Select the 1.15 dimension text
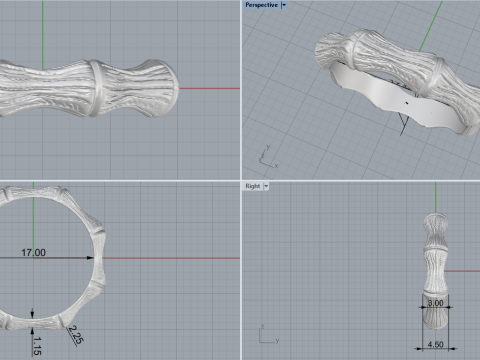The width and height of the screenshot is (480, 360). 37,346
